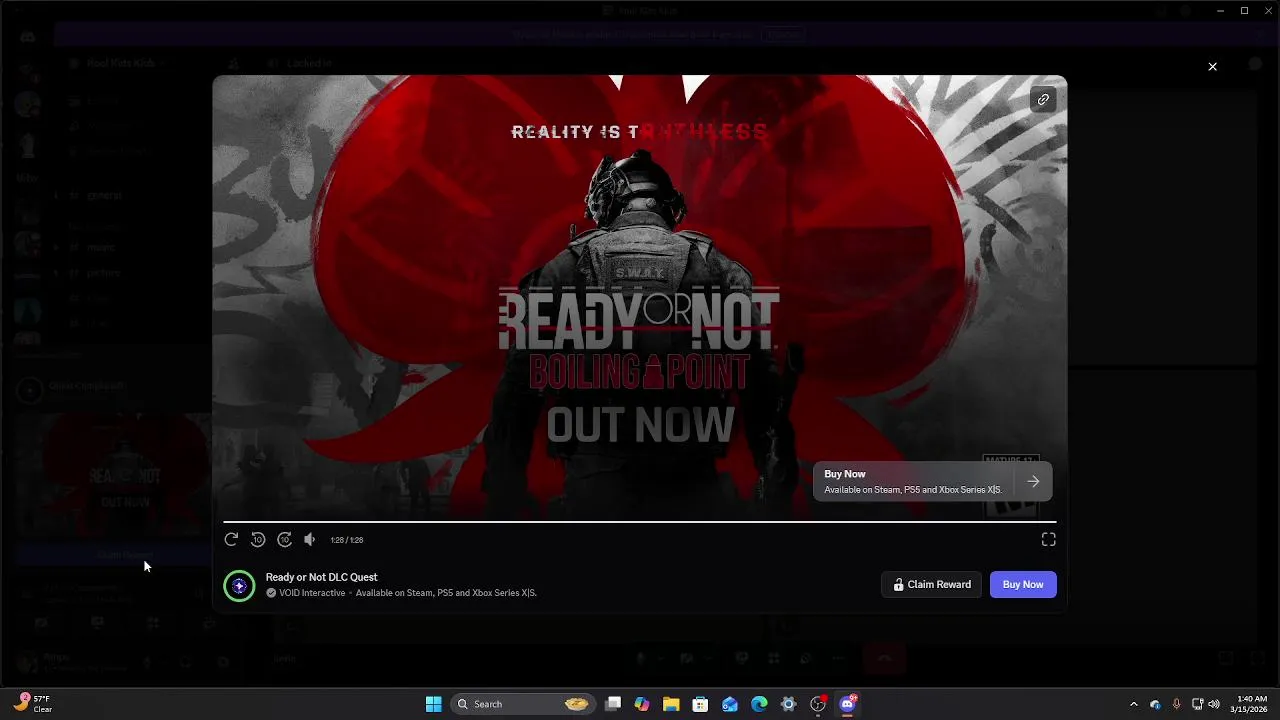1280x720 pixels.
Task: Copy the quest link using the chain icon
Action: (x=1043, y=100)
